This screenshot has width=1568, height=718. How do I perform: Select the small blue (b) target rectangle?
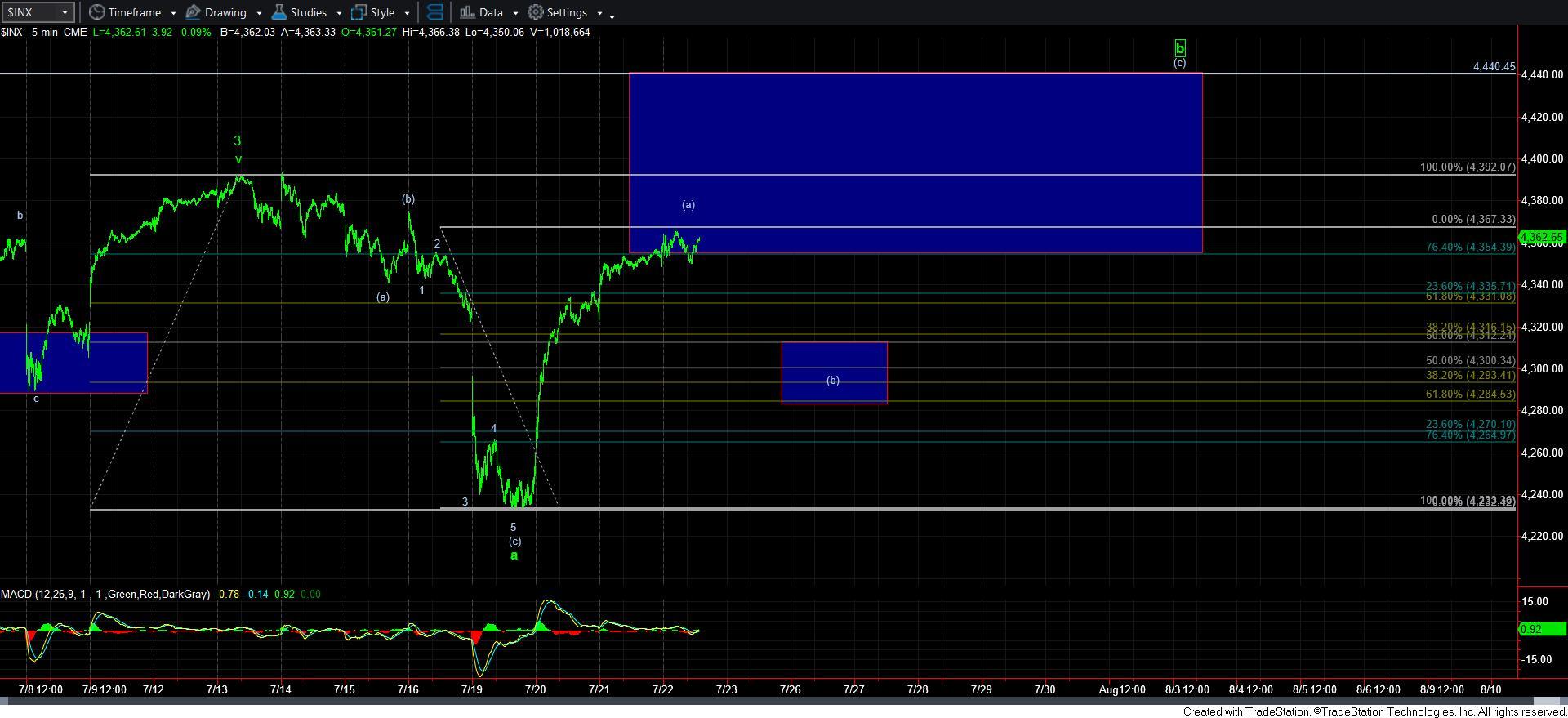click(x=834, y=372)
